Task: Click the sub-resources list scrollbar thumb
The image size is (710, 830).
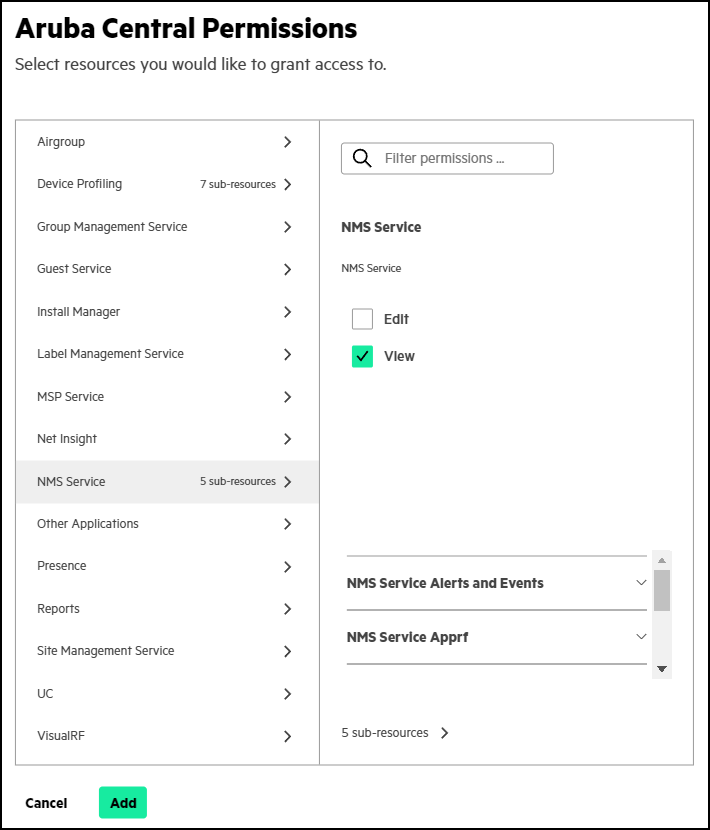Action: click(x=662, y=590)
